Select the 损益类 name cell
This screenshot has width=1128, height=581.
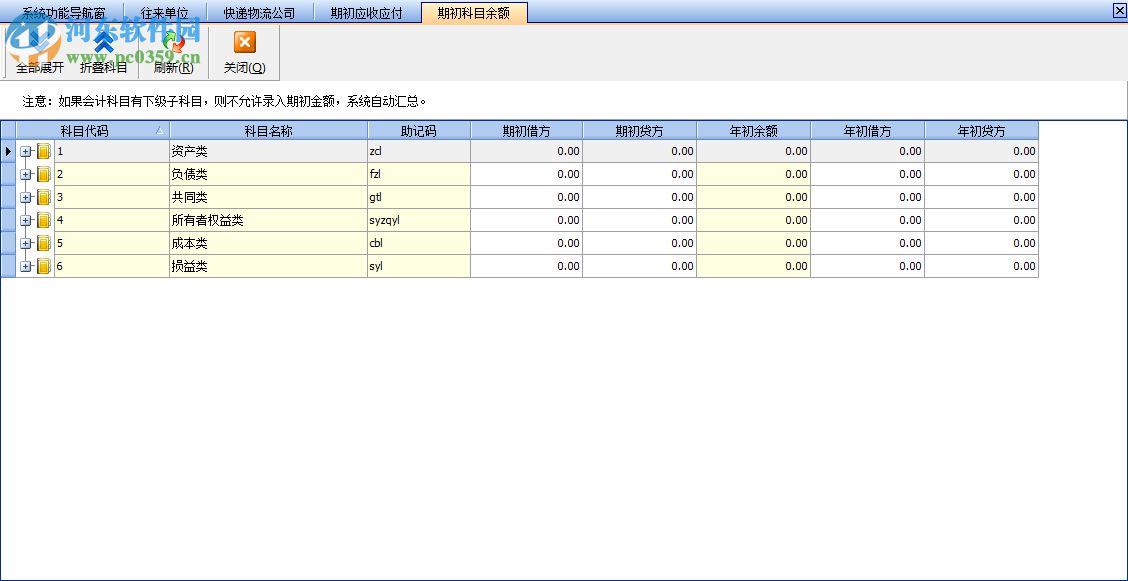[268, 267]
